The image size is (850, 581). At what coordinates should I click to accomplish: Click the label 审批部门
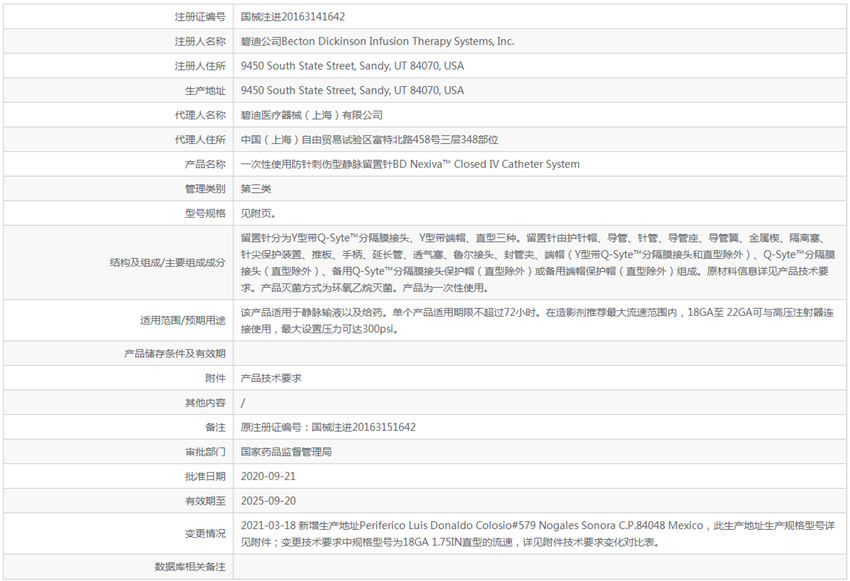pyautogui.click(x=205, y=452)
